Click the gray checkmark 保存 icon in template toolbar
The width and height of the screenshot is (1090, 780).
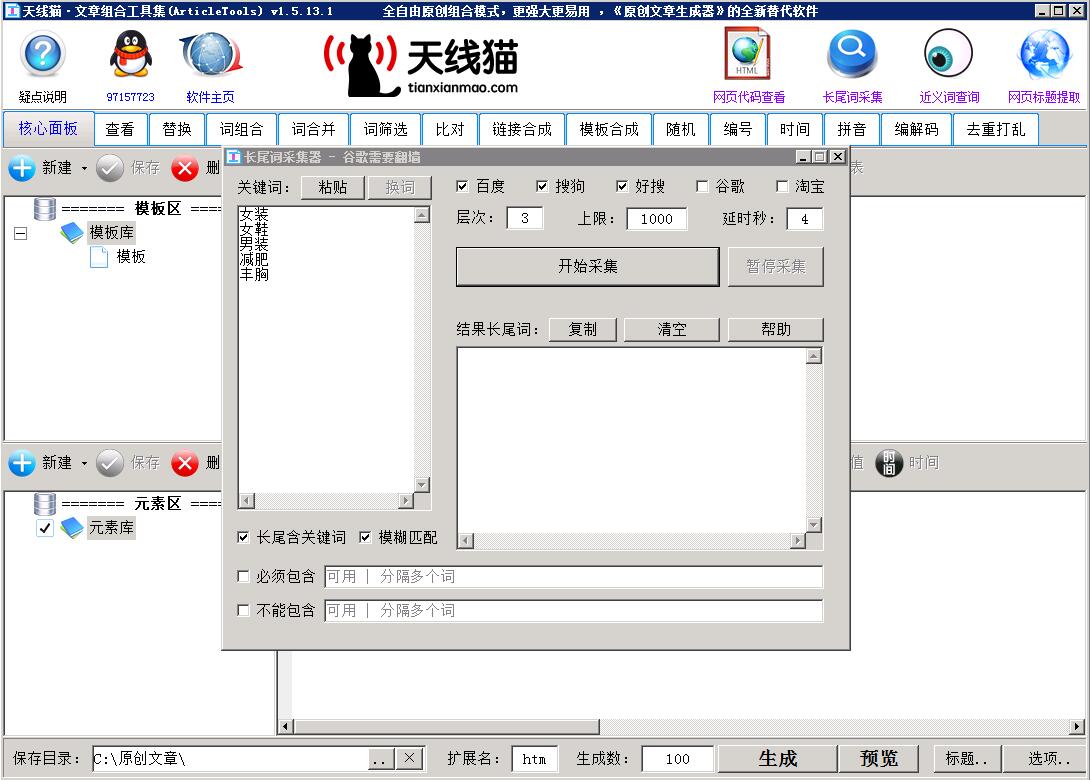(110, 168)
